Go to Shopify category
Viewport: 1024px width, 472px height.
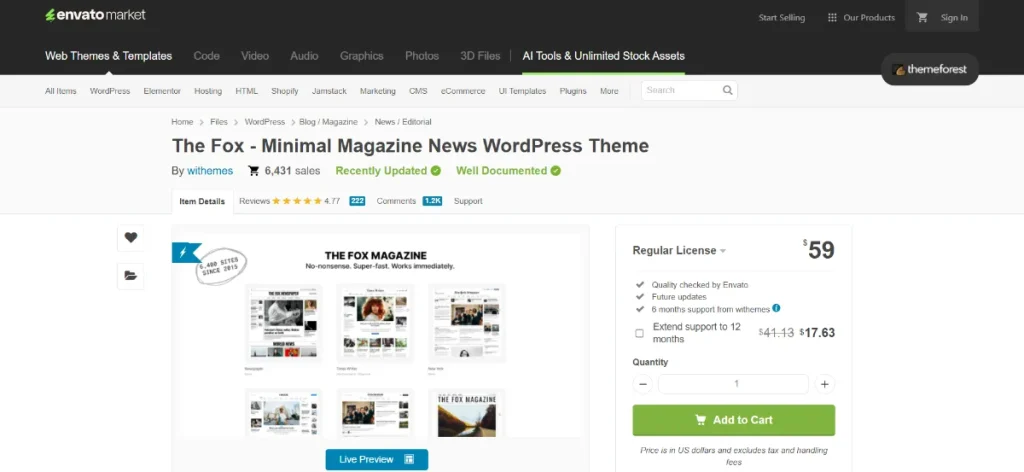pyautogui.click(x=285, y=91)
